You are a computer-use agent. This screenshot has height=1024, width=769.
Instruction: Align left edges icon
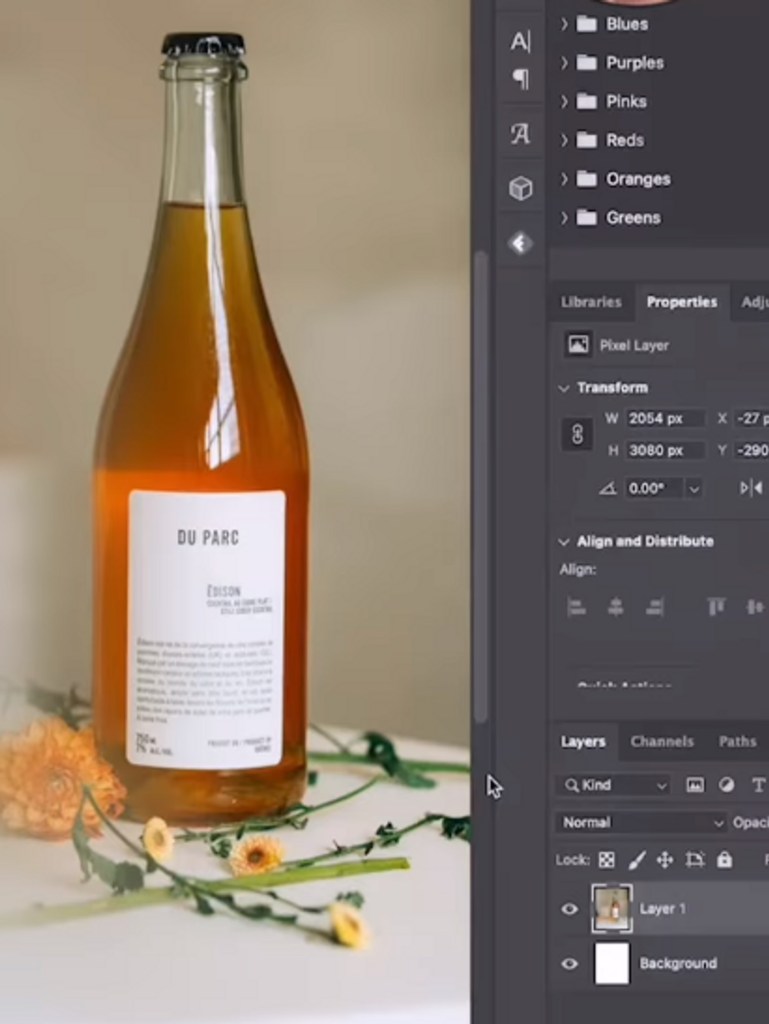[576, 607]
